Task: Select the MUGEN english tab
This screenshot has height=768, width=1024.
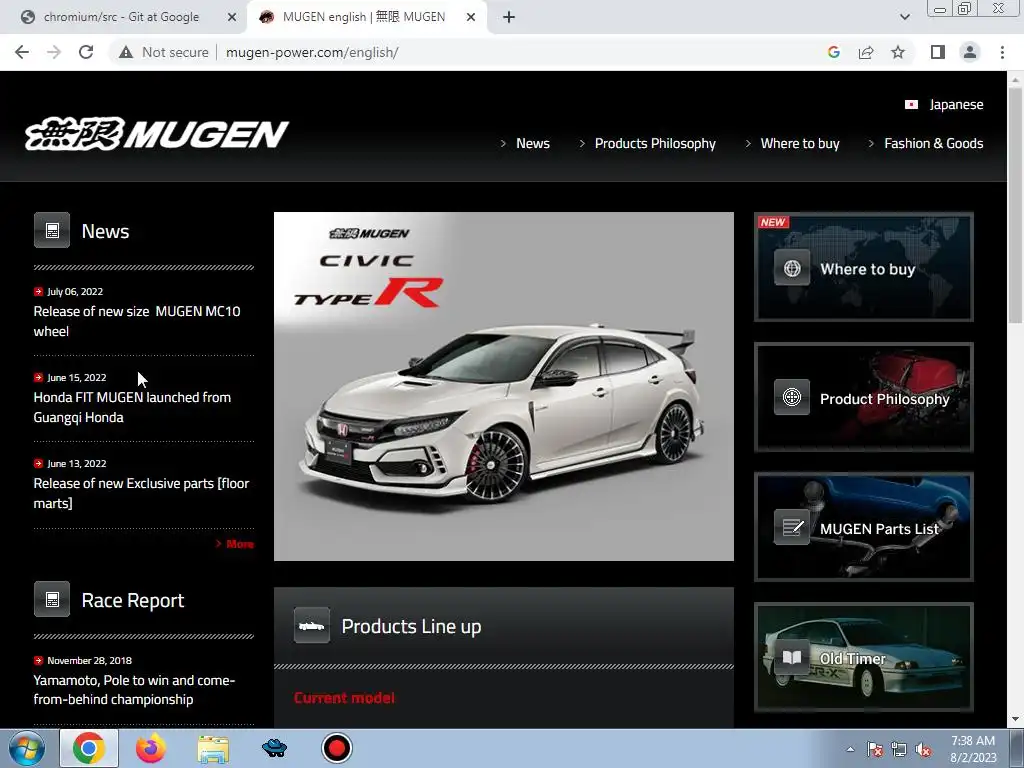Action: (364, 17)
